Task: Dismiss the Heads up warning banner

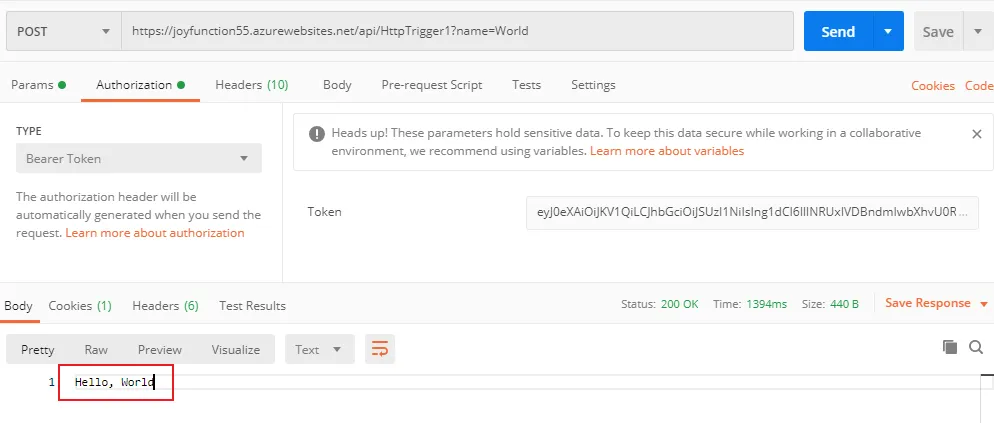Action: click(x=977, y=133)
